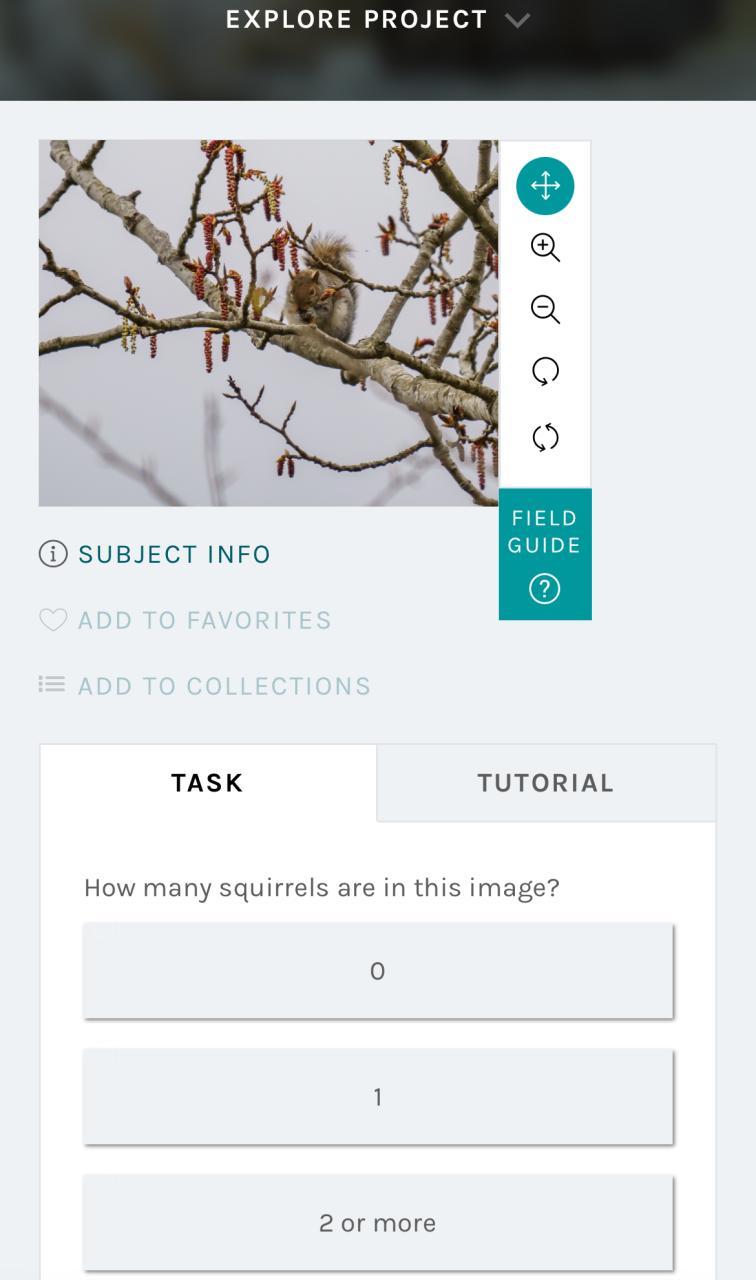Click the heart favorites icon
Image resolution: width=756 pixels, height=1280 pixels.
[x=53, y=620]
